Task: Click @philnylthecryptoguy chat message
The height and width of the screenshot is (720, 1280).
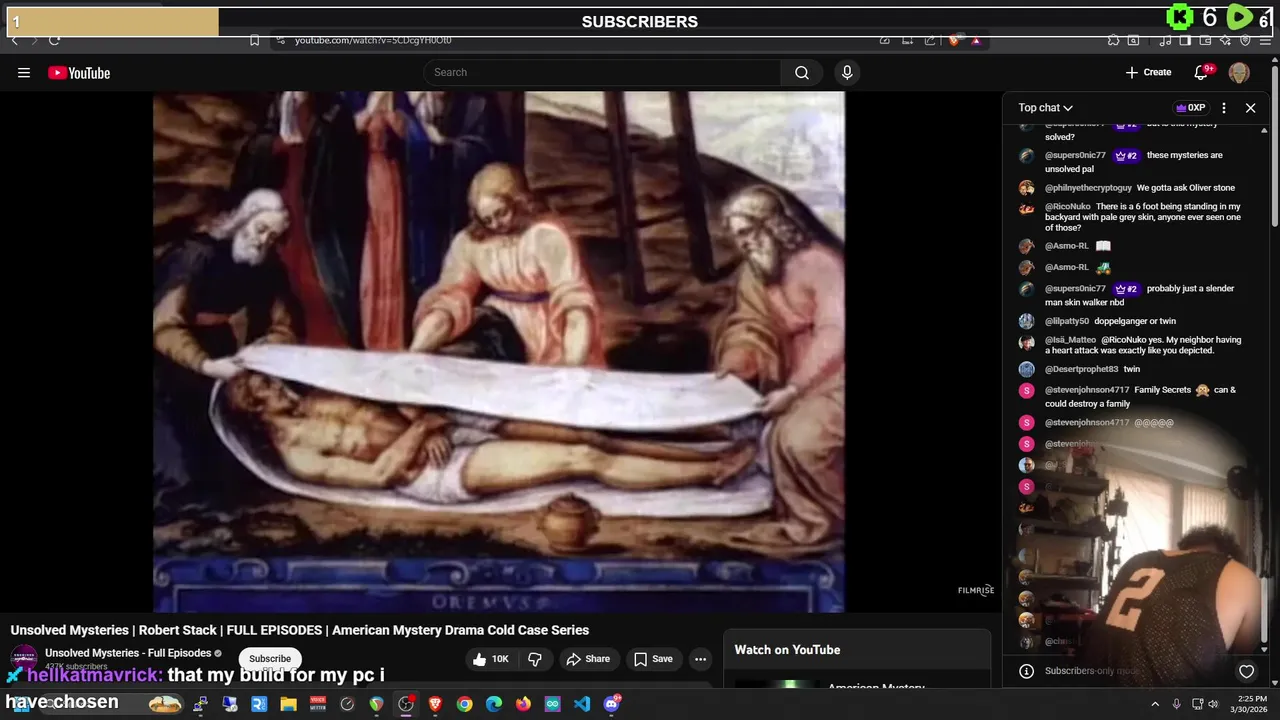Action: (1140, 188)
